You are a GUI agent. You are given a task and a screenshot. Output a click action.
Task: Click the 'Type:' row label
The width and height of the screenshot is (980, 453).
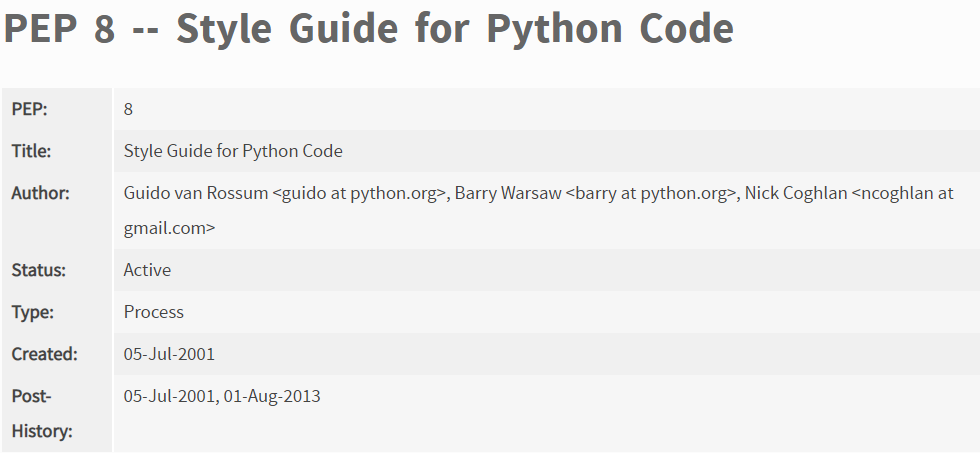click(32, 312)
